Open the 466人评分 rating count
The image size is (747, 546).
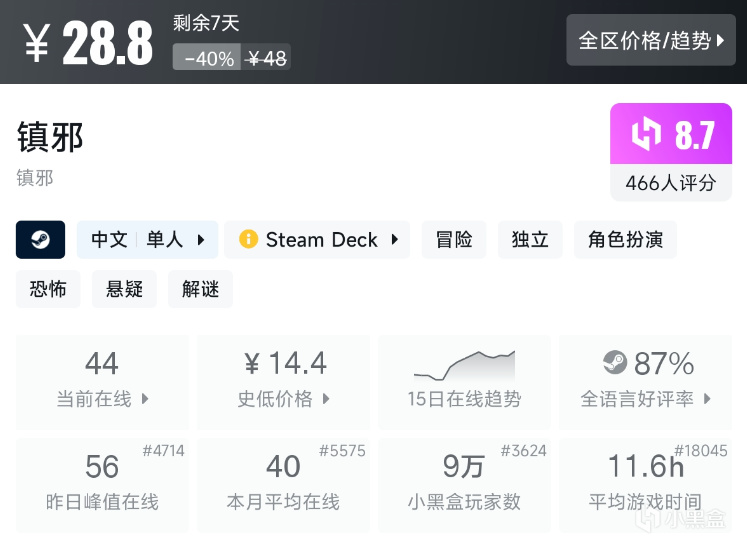coord(671,183)
